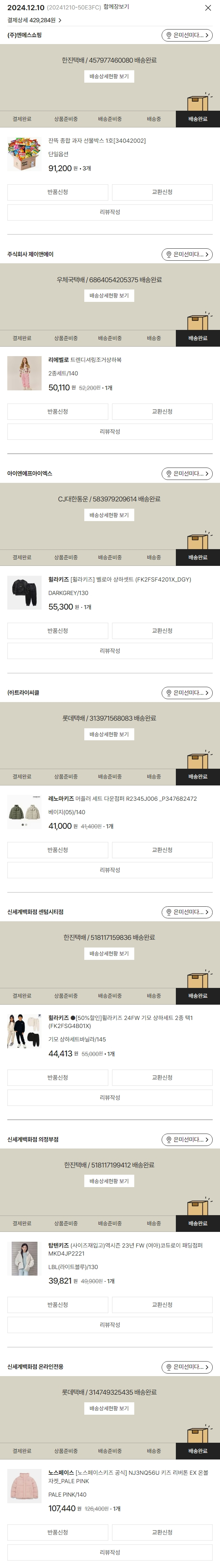Select the 배송완료 step in the 우체국택배 order
Viewport: 220px width, 1568px height.
[x=197, y=338]
